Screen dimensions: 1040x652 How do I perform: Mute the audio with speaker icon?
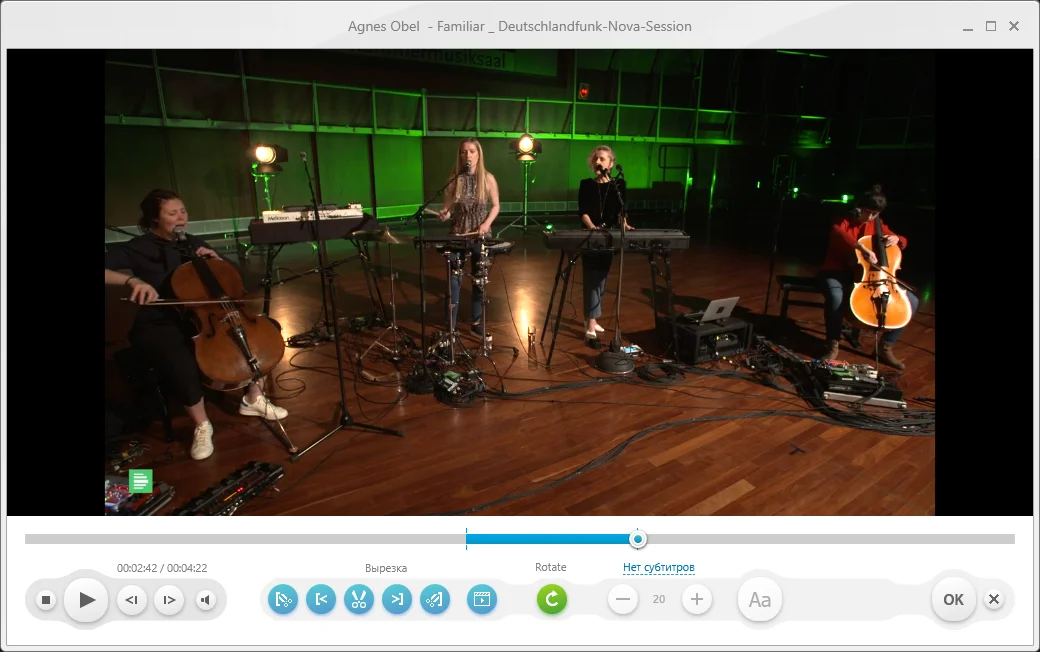(x=206, y=600)
